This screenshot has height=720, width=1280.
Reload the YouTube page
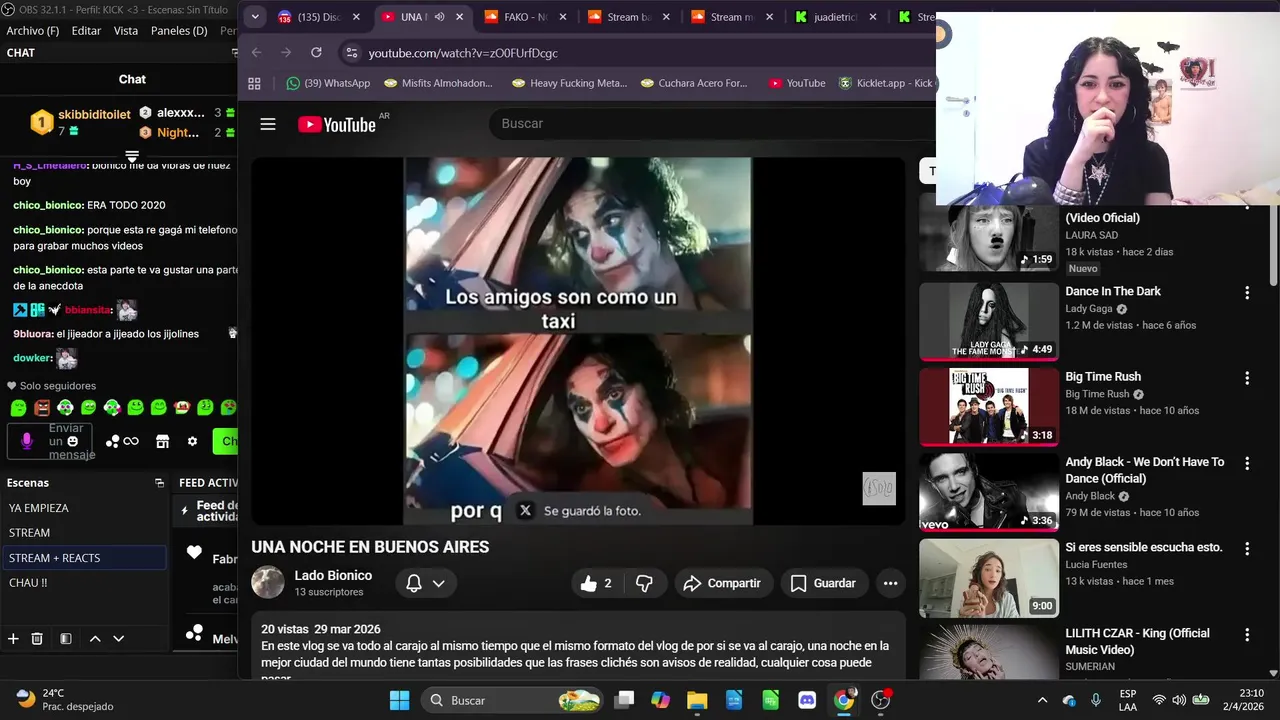(316, 52)
